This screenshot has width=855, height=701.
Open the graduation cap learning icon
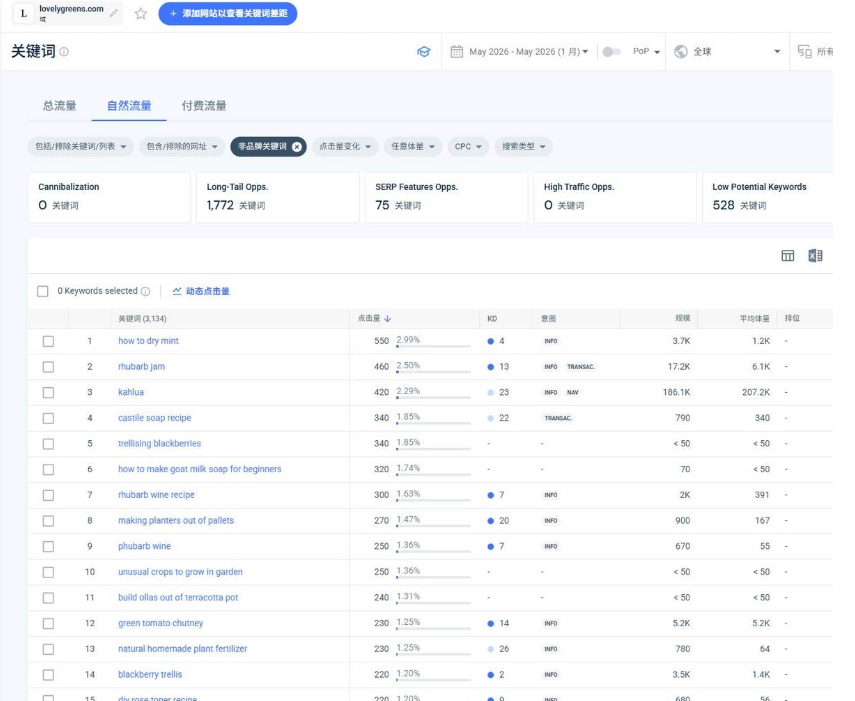(424, 52)
